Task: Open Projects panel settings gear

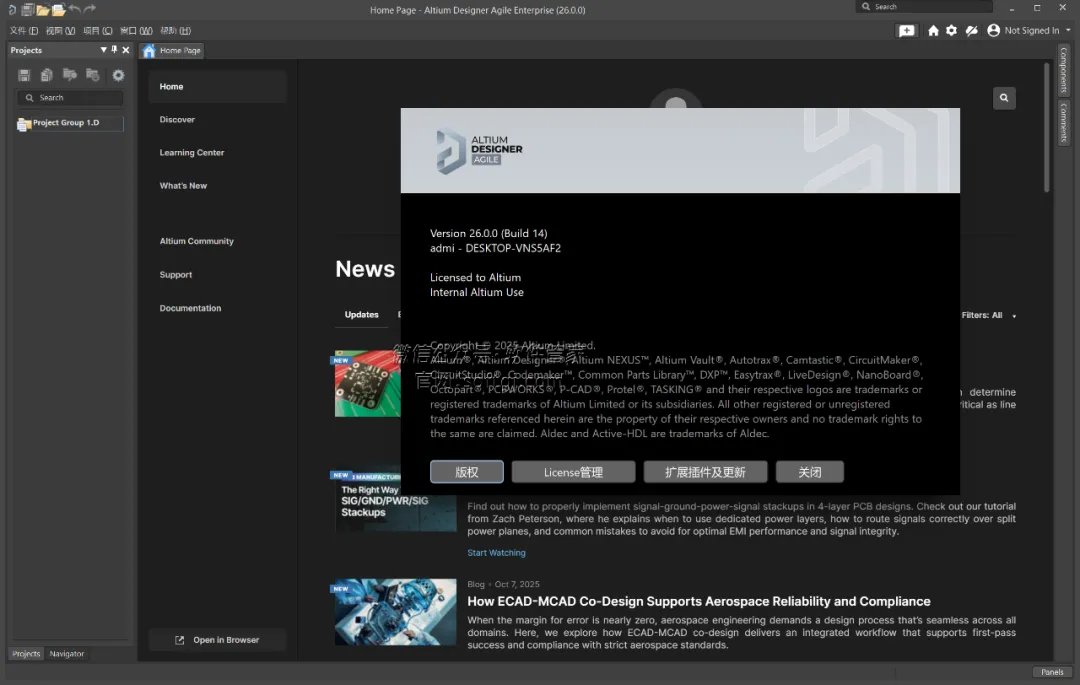Action: click(118, 75)
